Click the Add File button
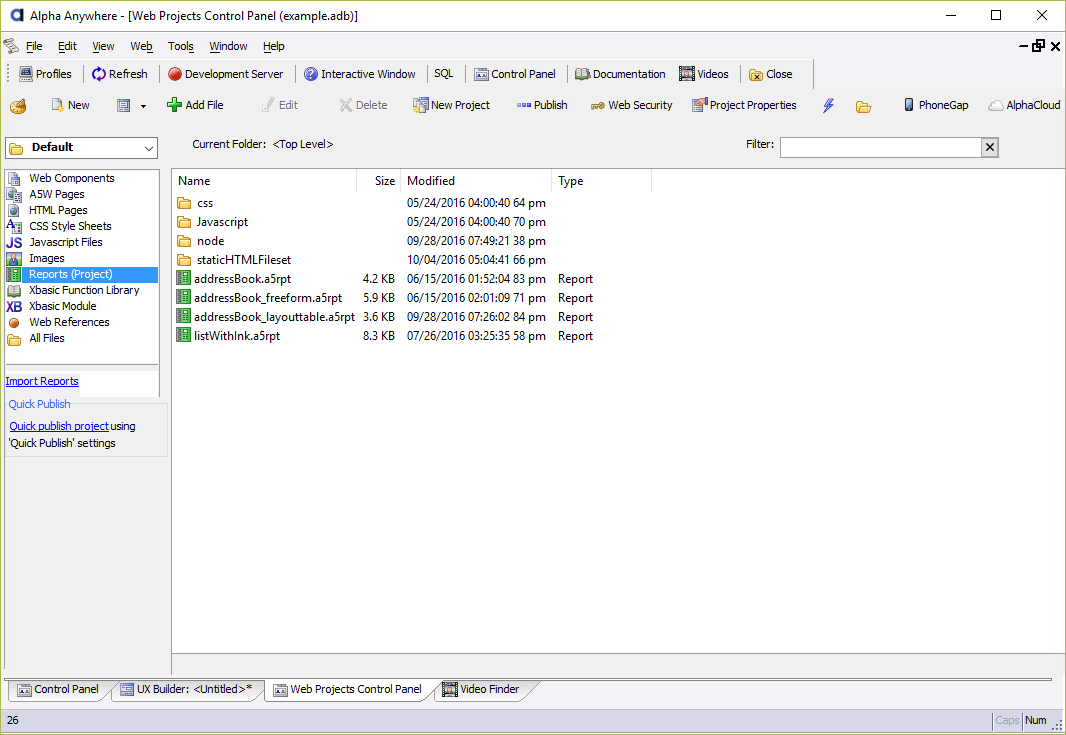 pos(195,105)
